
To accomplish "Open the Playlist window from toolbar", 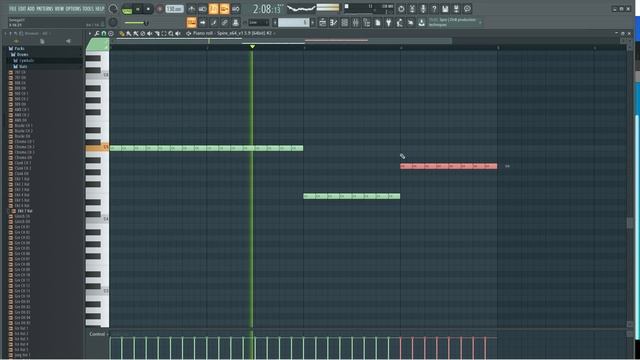I will coord(322,23).
